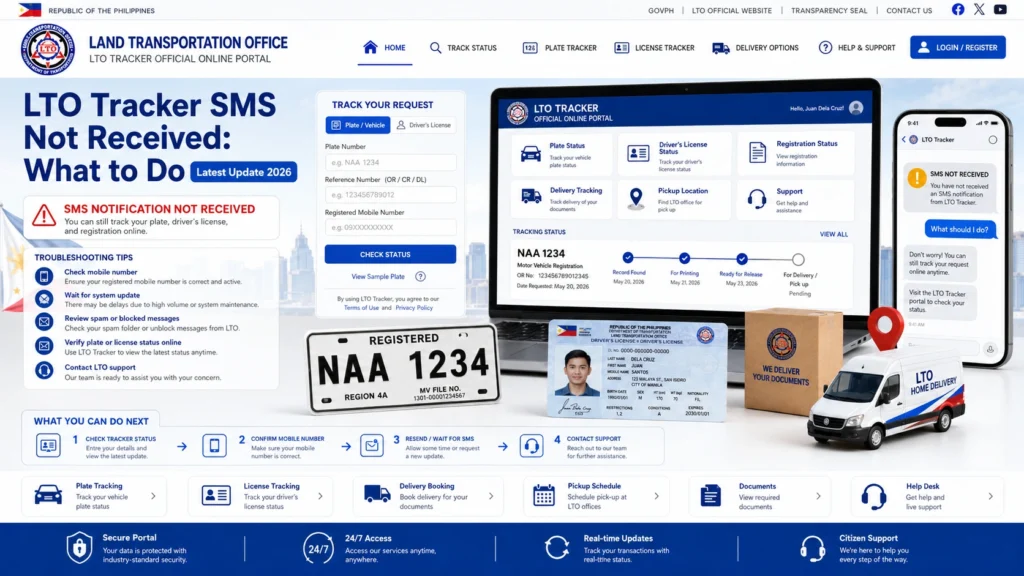The image size is (1024, 576).
Task: Click the 24/7 Access clock icon
Action: (318, 549)
